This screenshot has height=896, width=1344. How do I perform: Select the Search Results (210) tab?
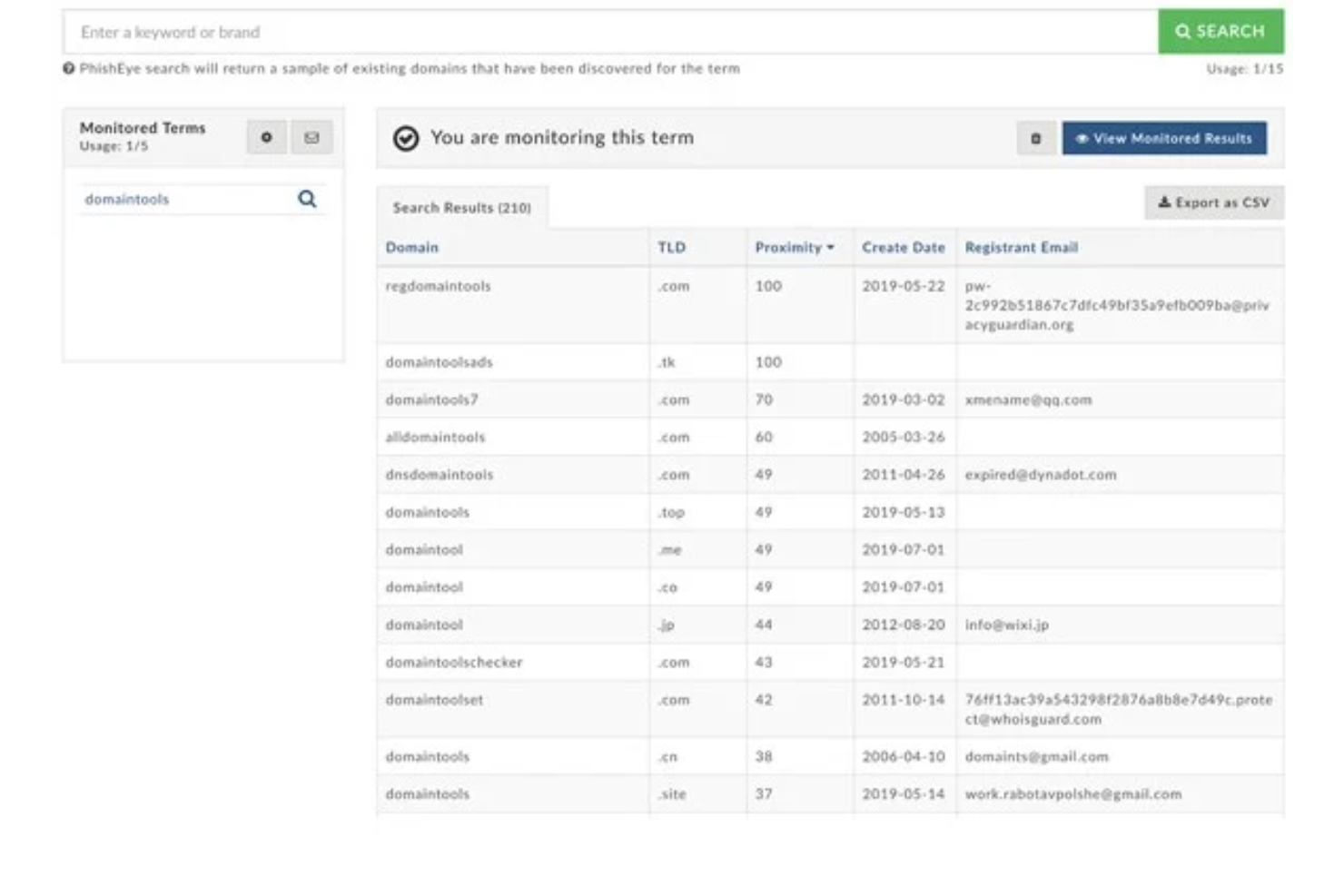pos(462,207)
